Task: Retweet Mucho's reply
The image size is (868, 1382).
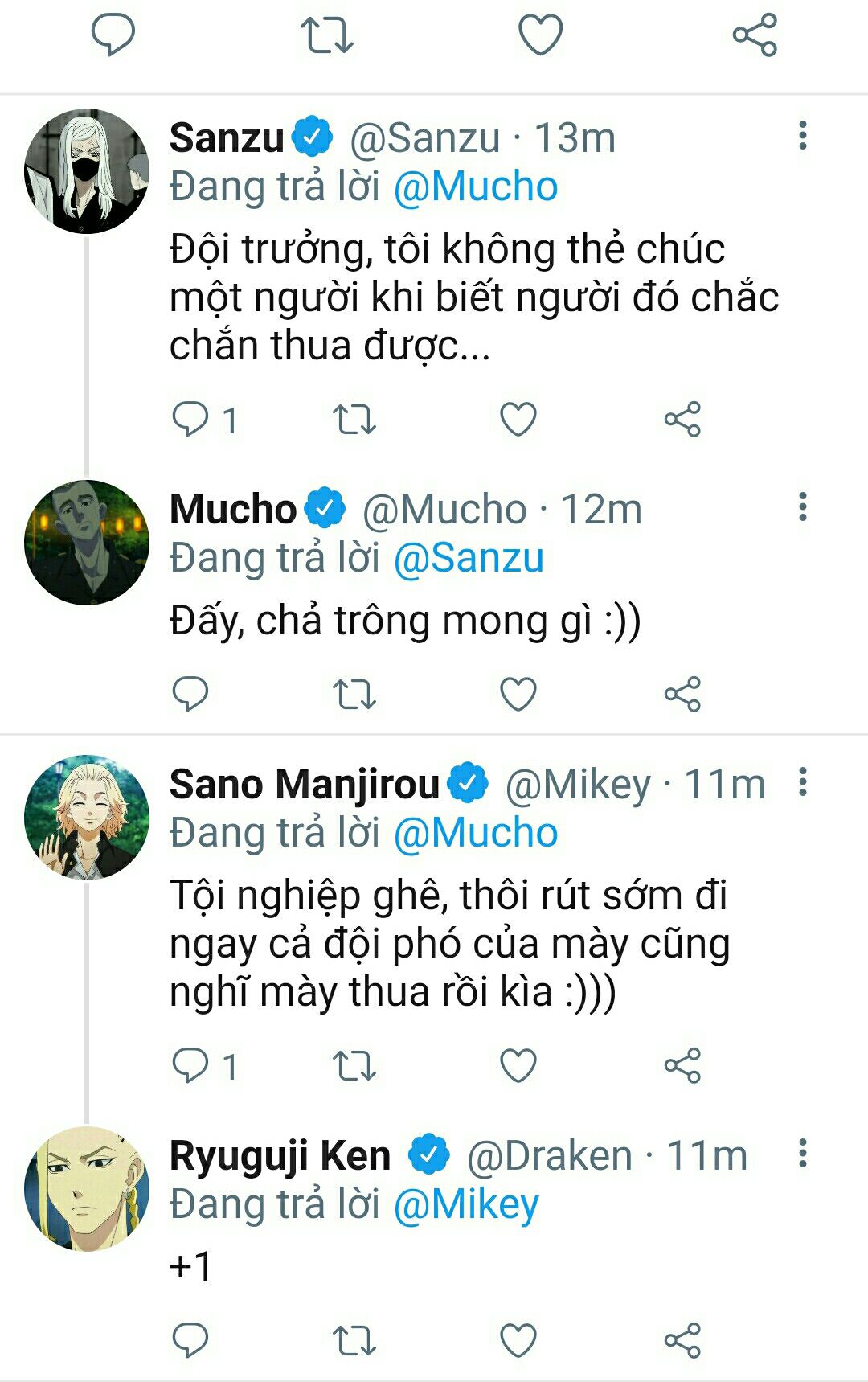Action: [354, 695]
